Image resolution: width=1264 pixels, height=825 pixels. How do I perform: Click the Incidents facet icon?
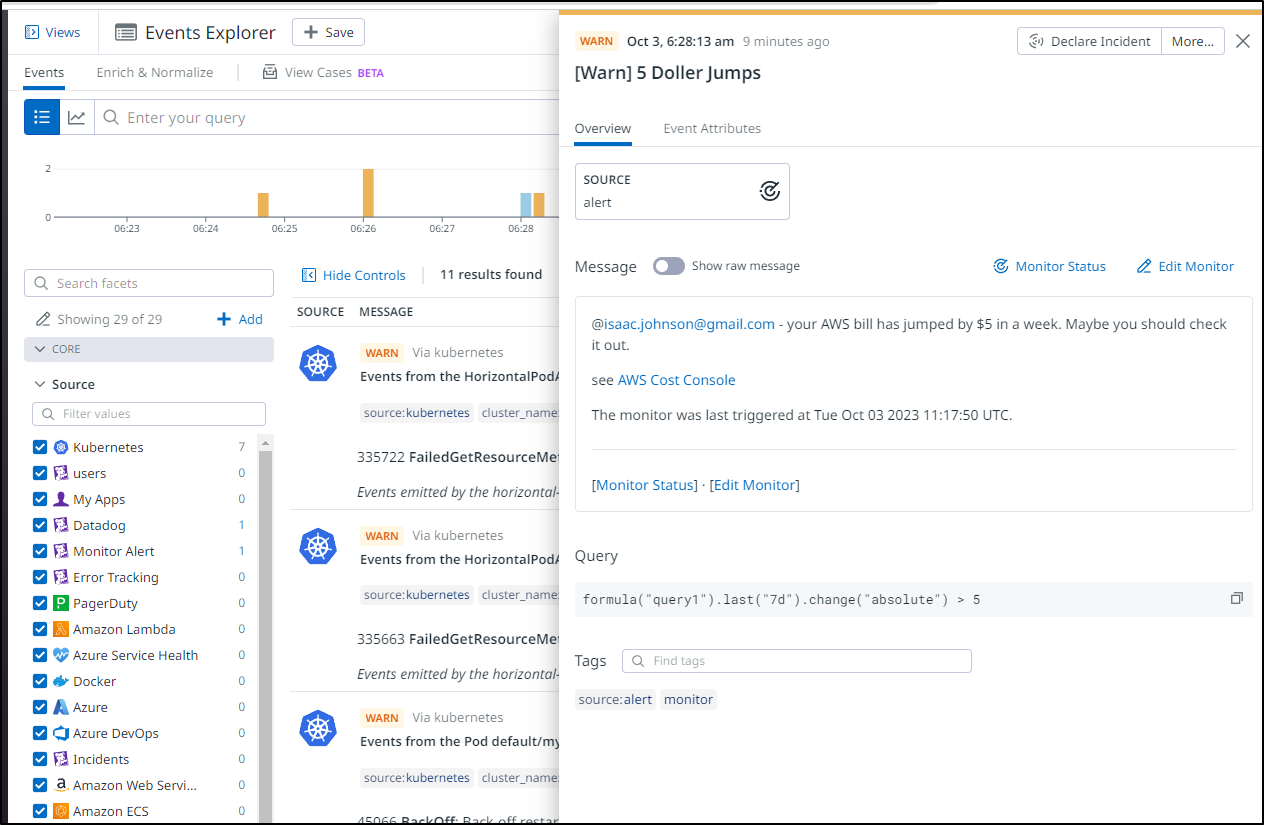tap(60, 759)
